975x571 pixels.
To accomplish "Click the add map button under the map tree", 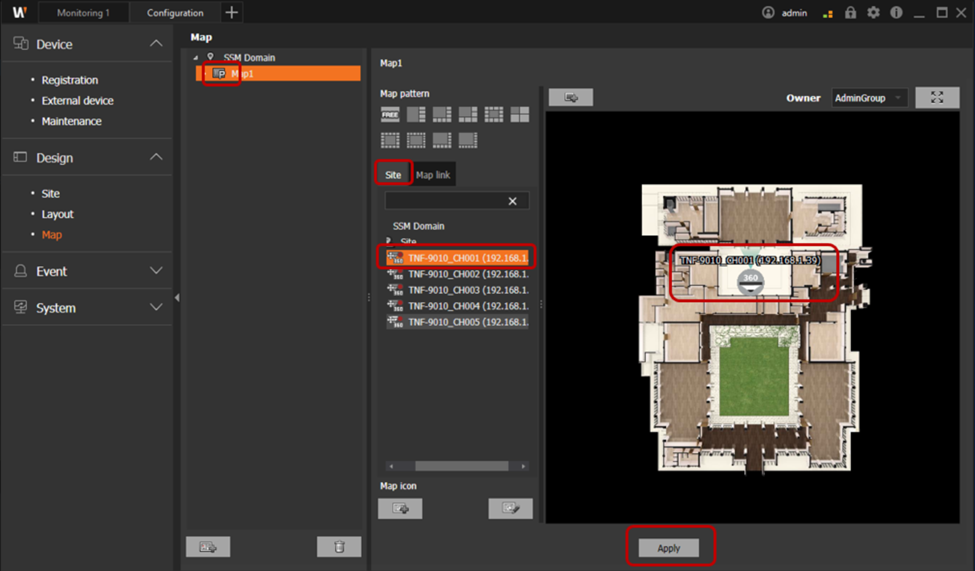I will 208,547.
